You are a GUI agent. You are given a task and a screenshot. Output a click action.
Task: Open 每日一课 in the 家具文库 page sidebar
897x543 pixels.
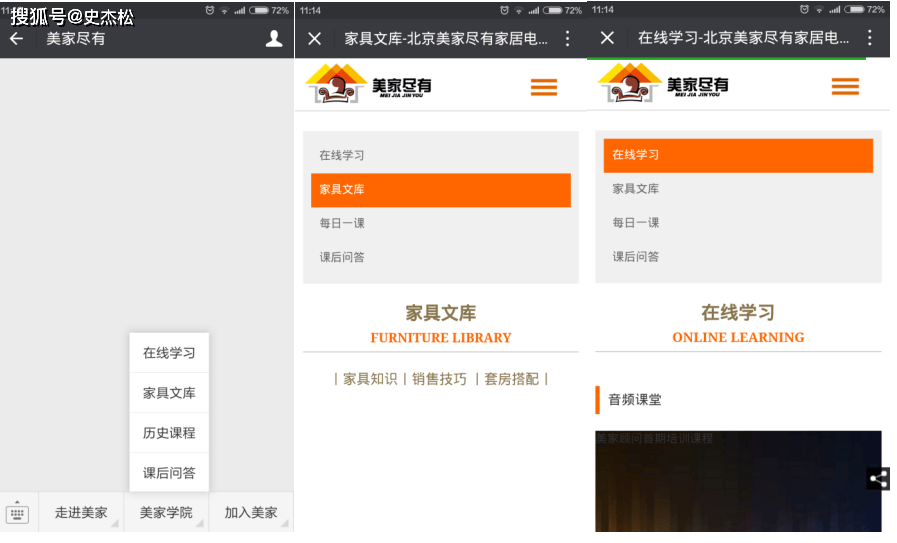pos(342,223)
